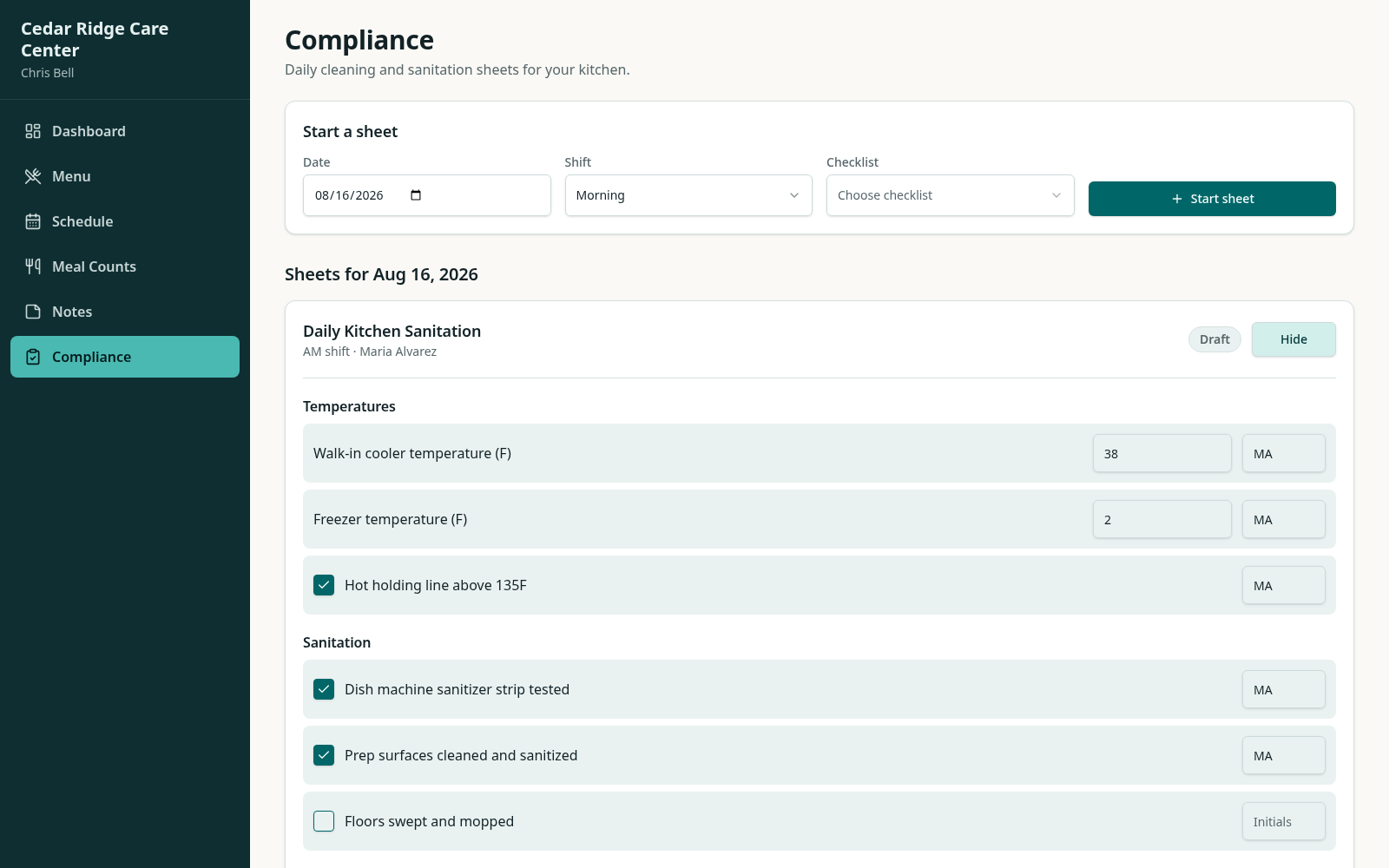Click the 'AM shift · Maria Alvarez' subtitle
This screenshot has height=868, width=1389.
(370, 352)
